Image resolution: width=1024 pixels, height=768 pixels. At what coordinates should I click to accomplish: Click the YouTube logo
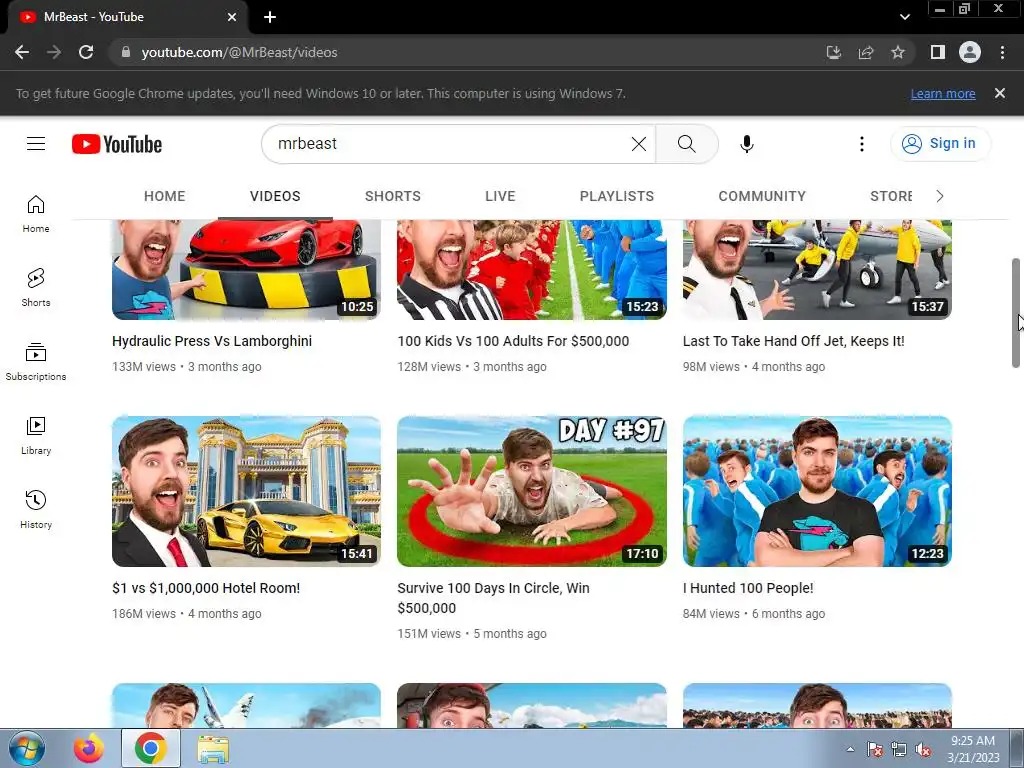(x=117, y=144)
